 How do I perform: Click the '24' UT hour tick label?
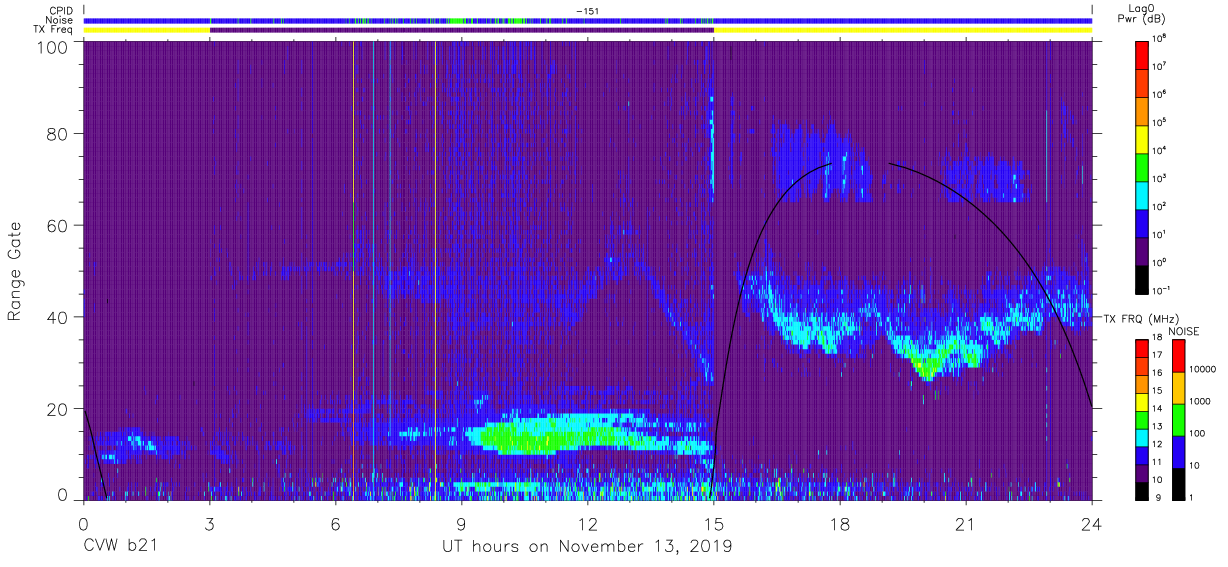click(x=1092, y=523)
